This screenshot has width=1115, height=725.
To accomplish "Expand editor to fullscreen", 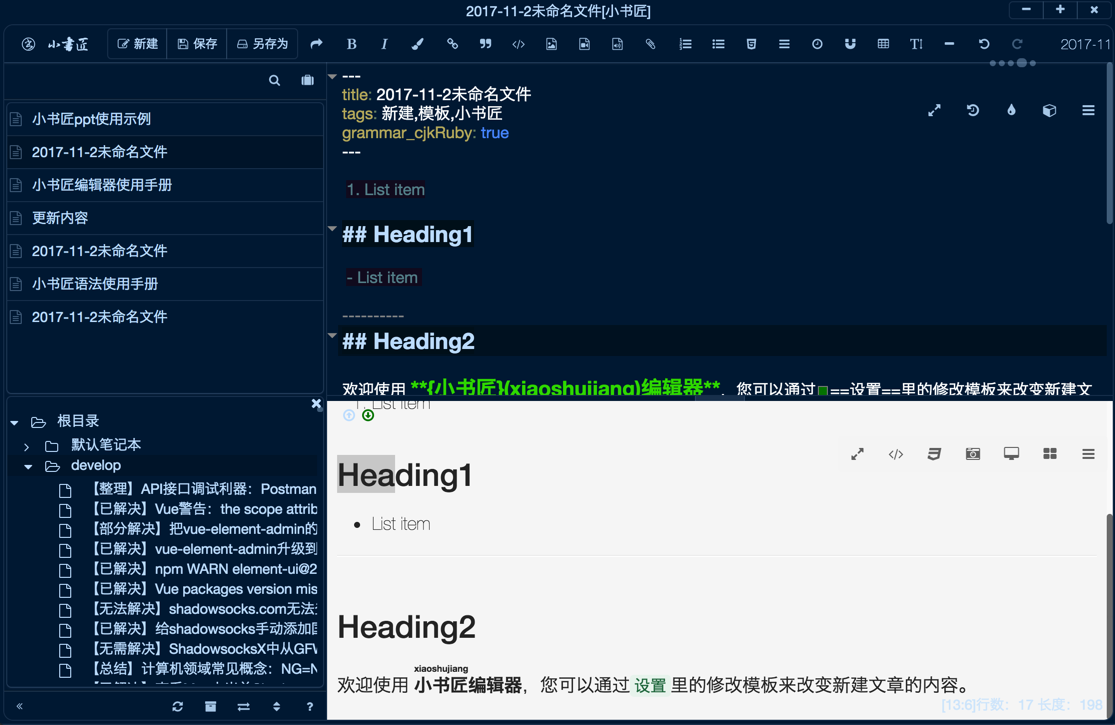I will 934,110.
